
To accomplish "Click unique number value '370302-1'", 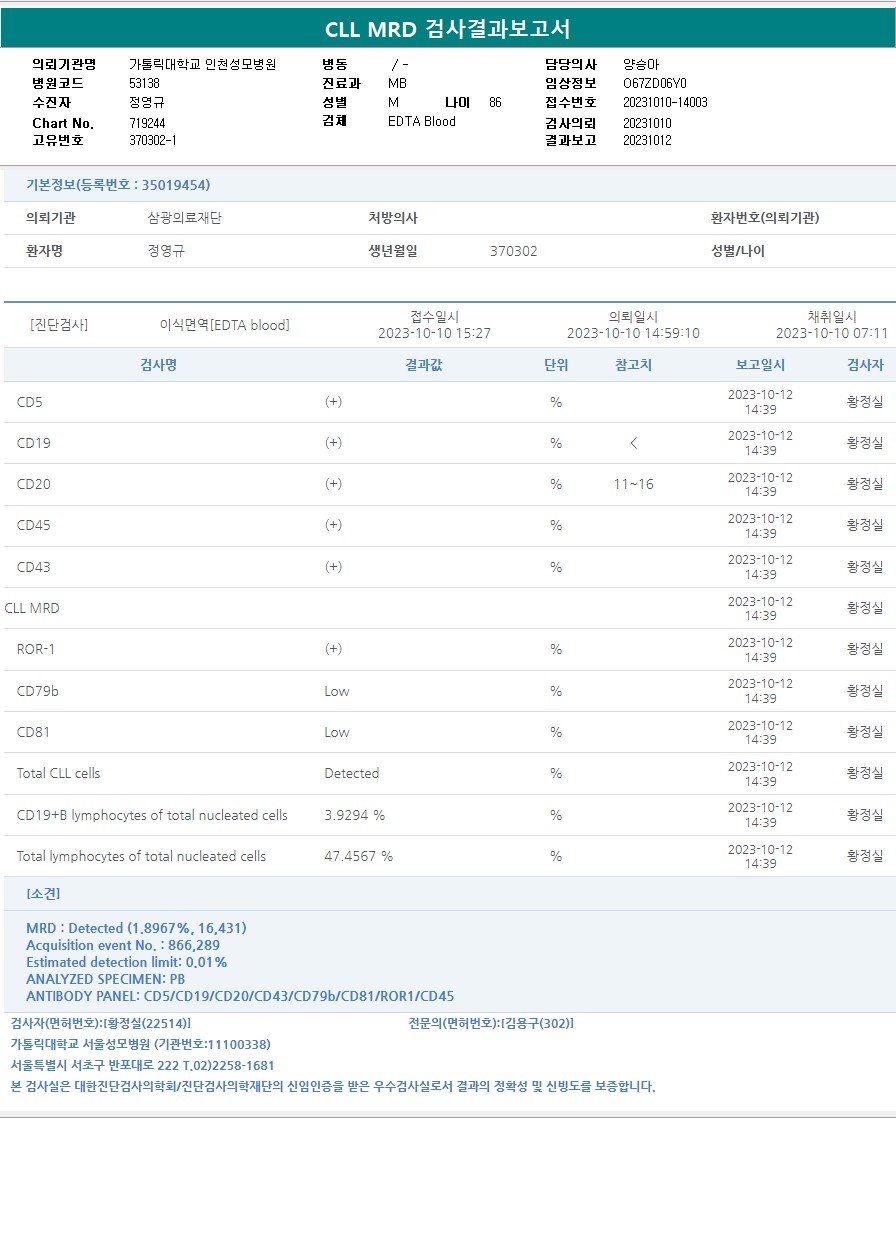I will point(153,140).
